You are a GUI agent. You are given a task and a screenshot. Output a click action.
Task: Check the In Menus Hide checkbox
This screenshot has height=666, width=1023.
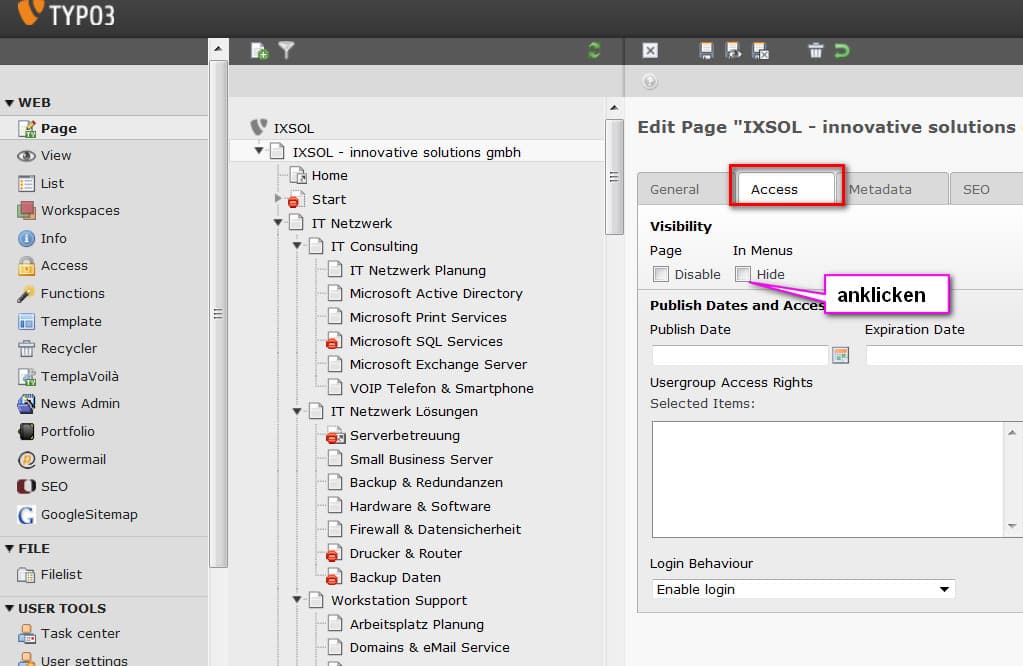(x=742, y=274)
